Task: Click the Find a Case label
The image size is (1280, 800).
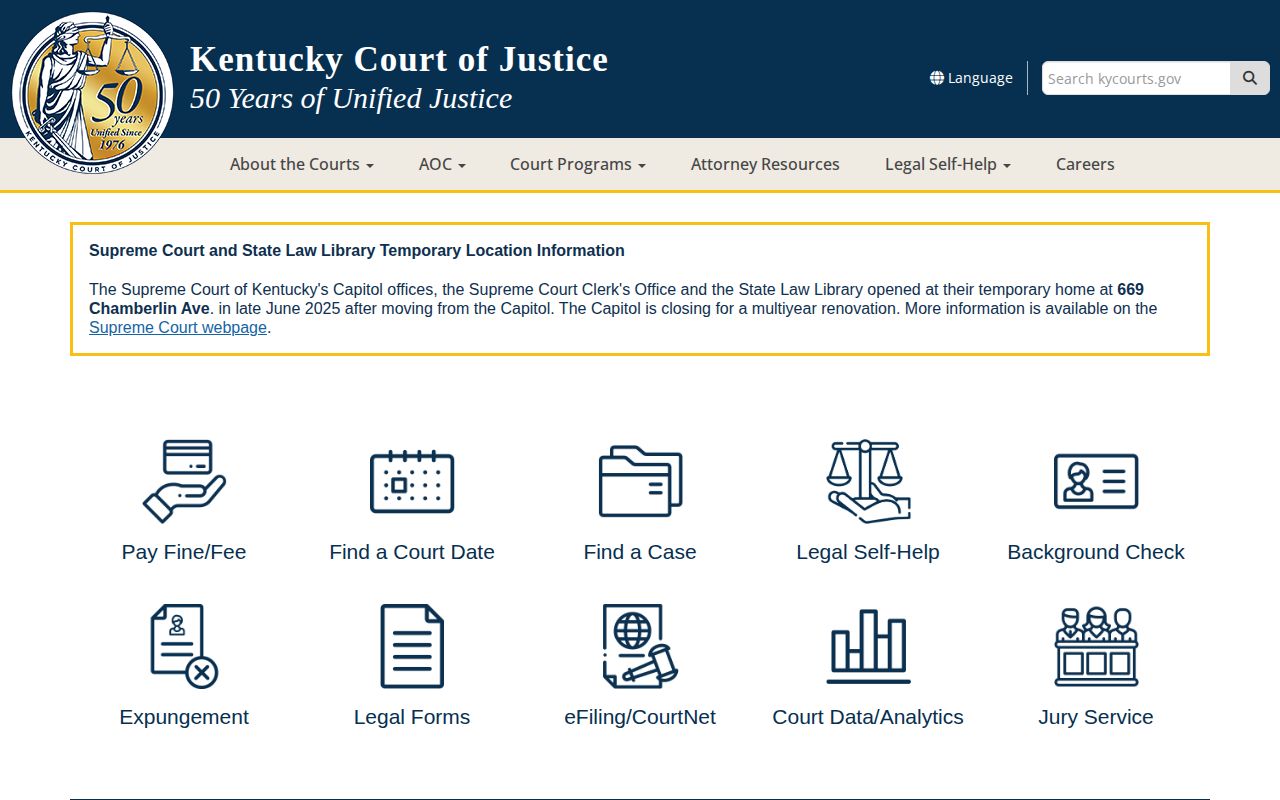Action: click(x=640, y=552)
